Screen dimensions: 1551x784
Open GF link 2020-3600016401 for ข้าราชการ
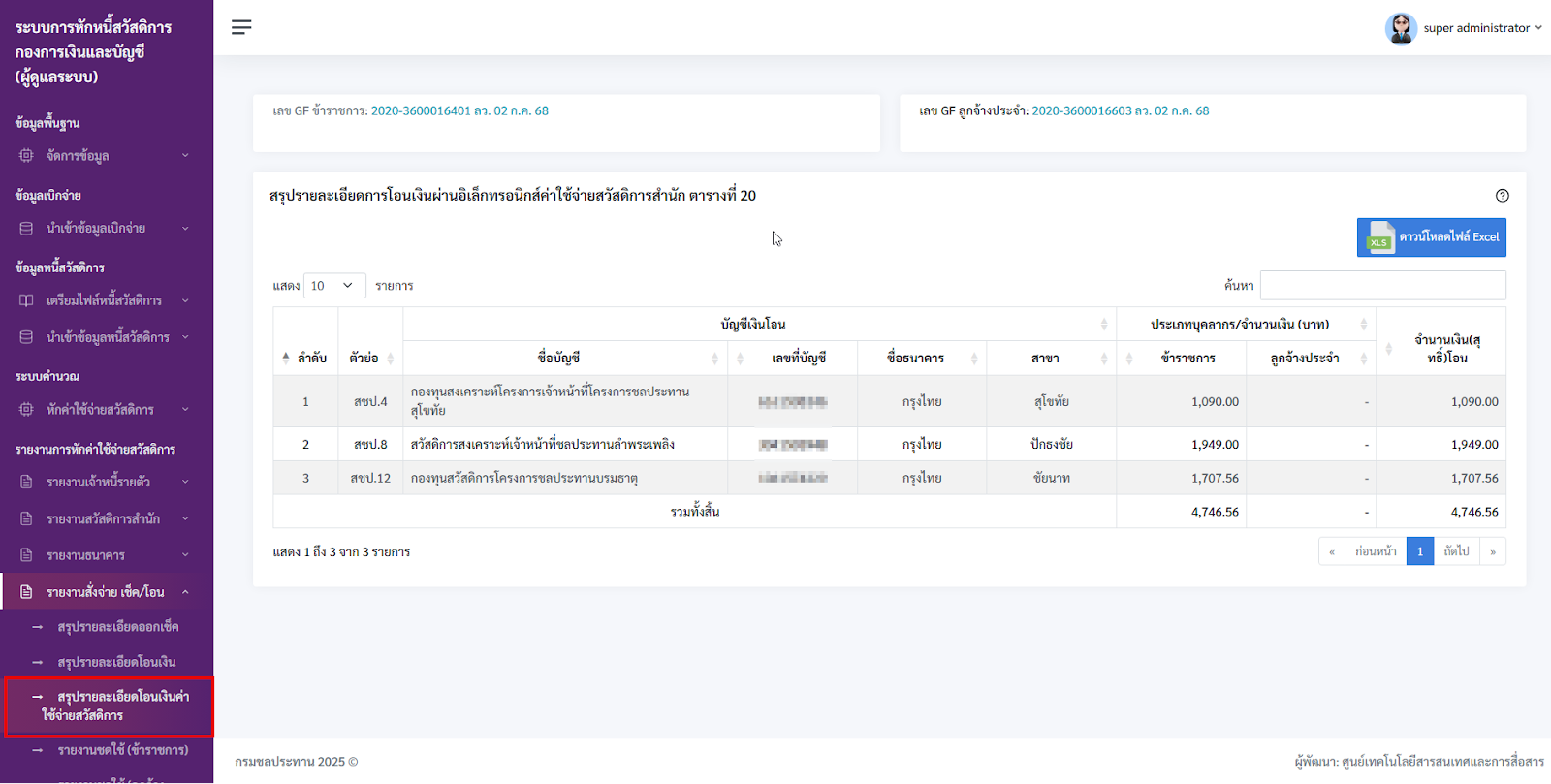coord(459,111)
